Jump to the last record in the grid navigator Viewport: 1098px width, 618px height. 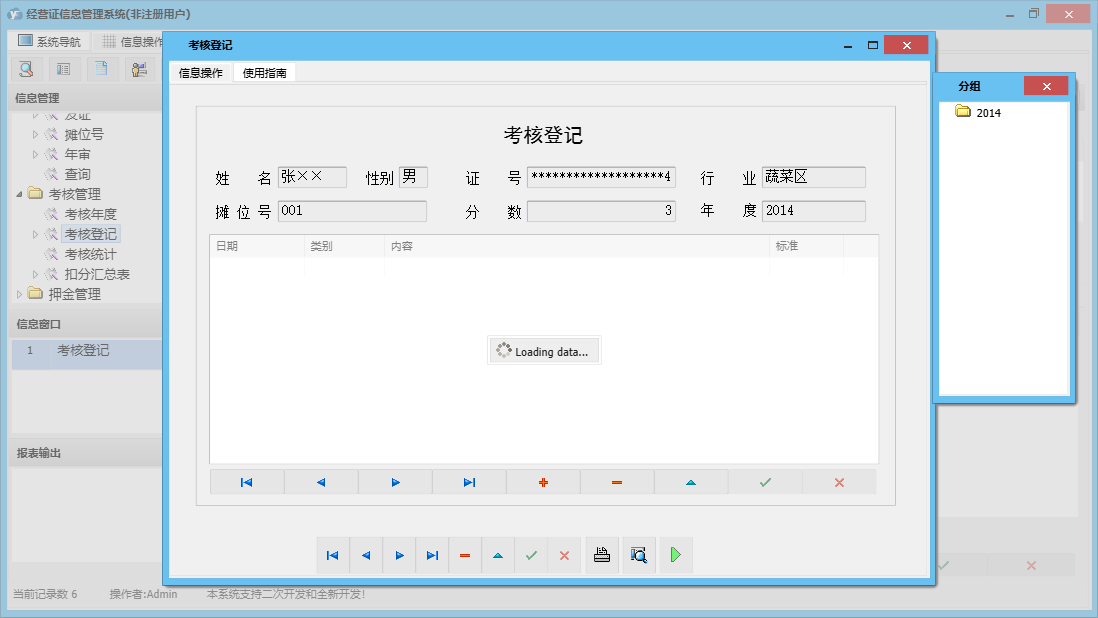(x=469, y=481)
